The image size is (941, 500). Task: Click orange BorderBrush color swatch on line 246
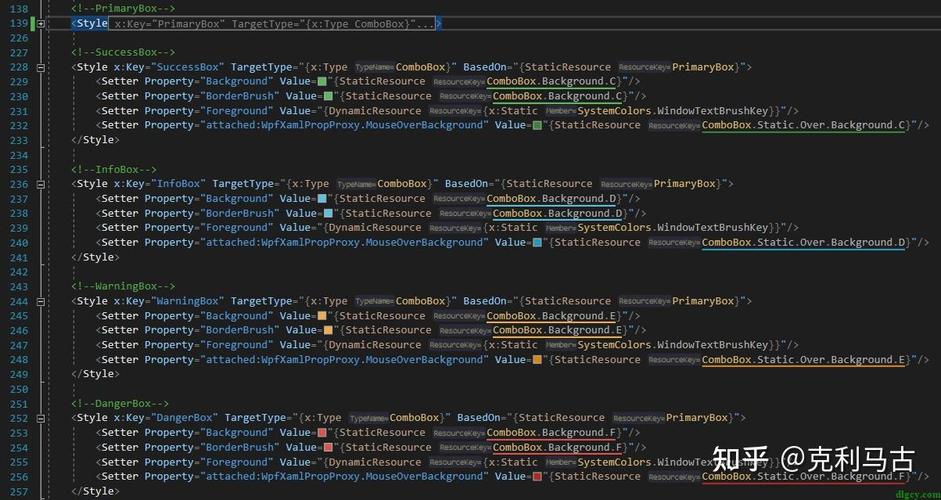click(x=328, y=330)
